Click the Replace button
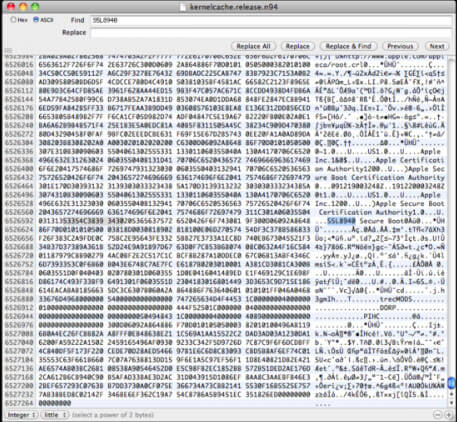The image size is (457, 422). pyautogui.click(x=298, y=46)
